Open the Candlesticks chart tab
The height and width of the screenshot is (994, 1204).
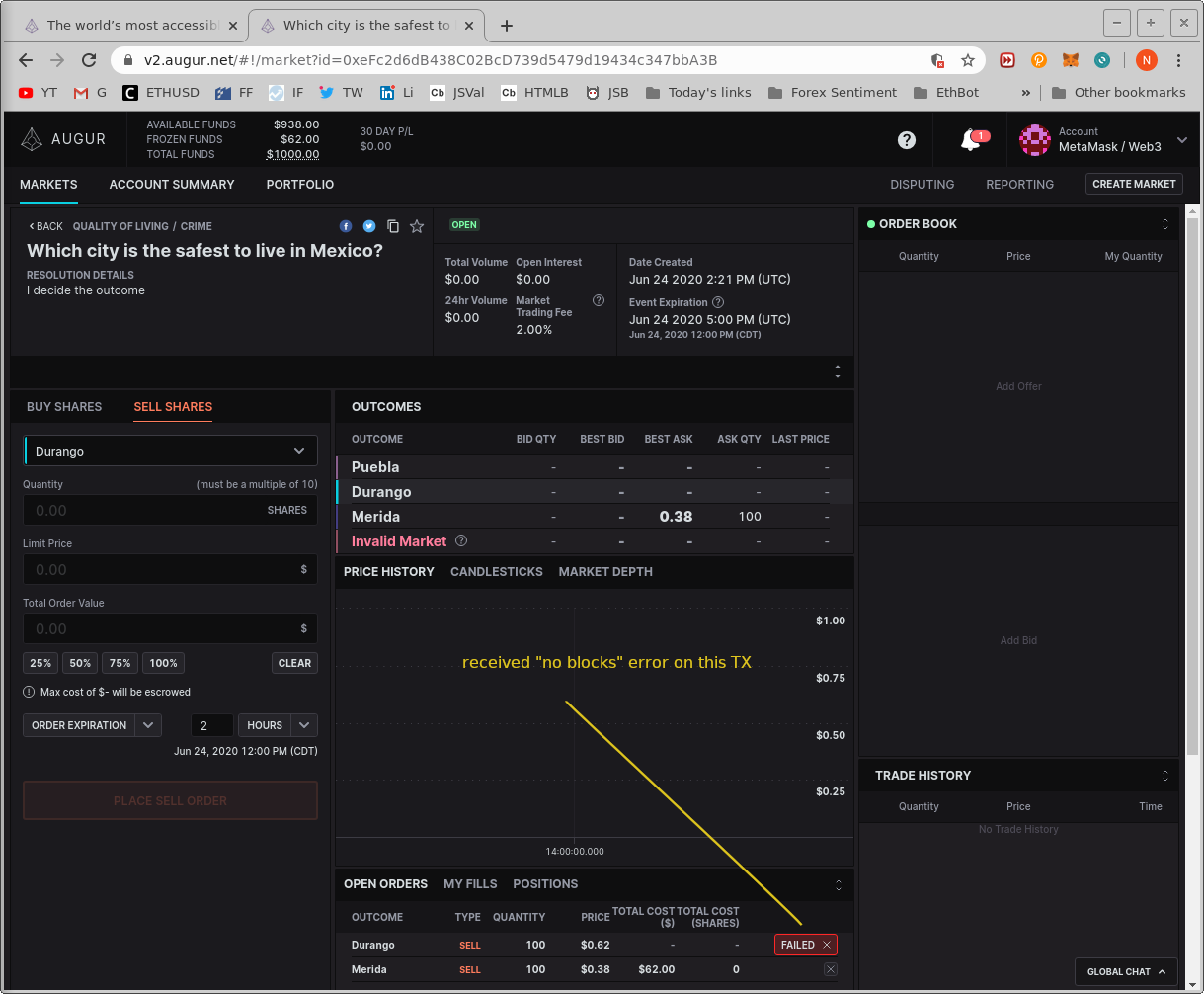click(496, 571)
